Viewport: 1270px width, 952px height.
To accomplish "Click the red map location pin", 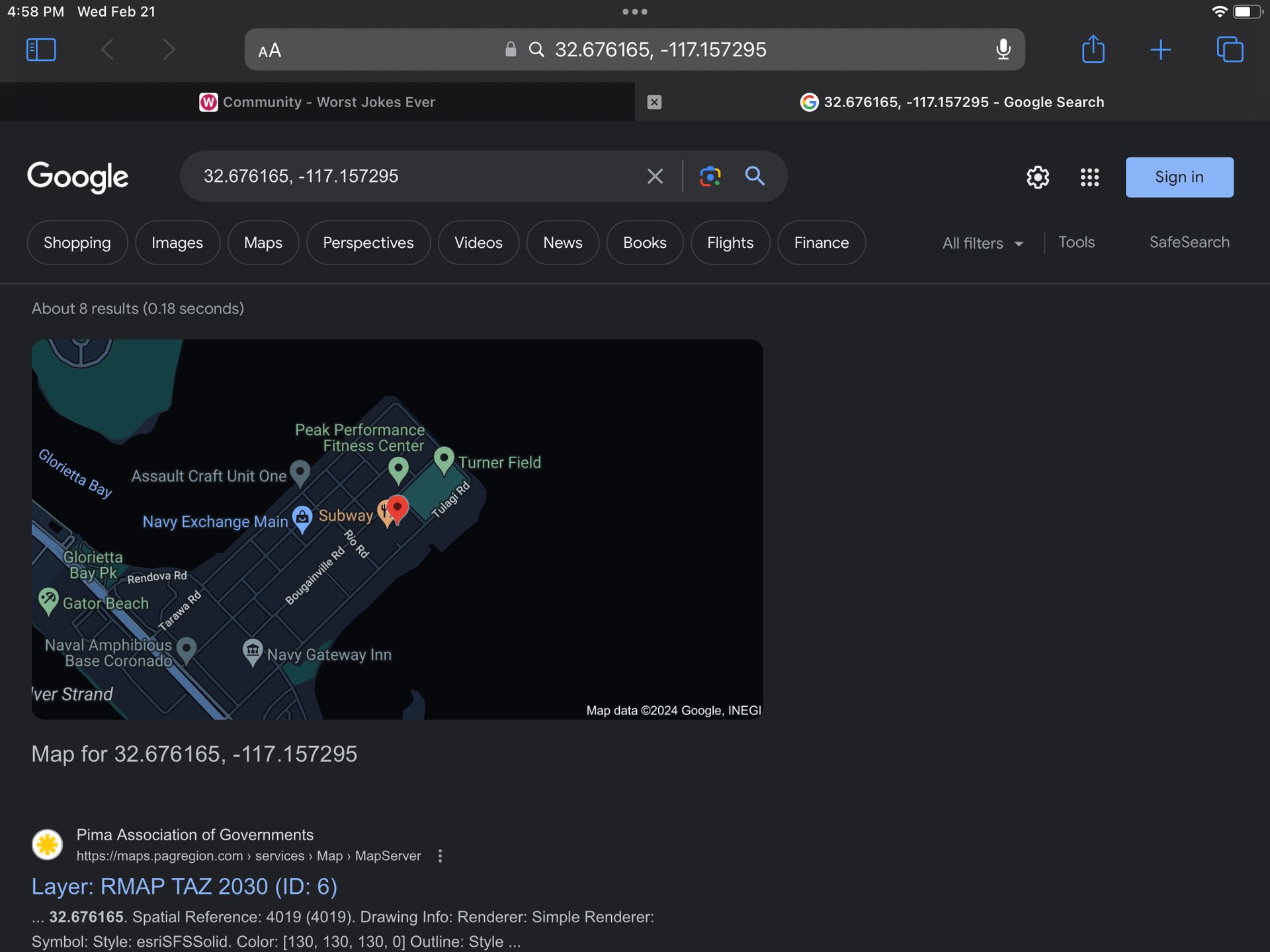I will [398, 508].
